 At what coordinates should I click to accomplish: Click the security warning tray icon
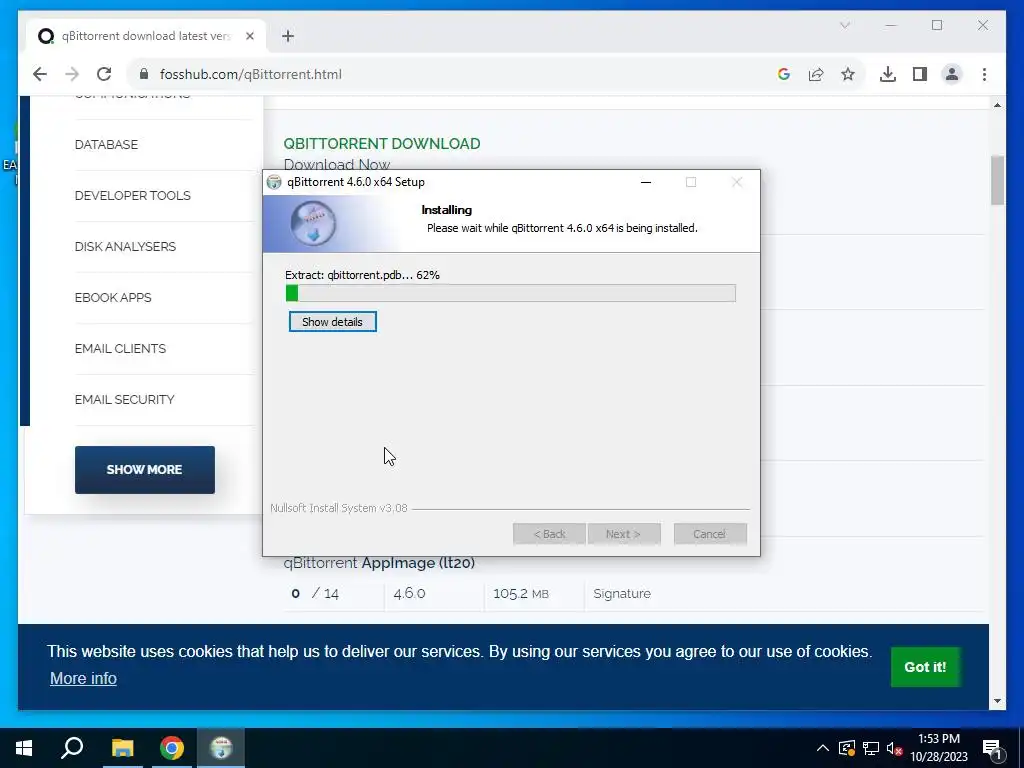[x=847, y=748]
